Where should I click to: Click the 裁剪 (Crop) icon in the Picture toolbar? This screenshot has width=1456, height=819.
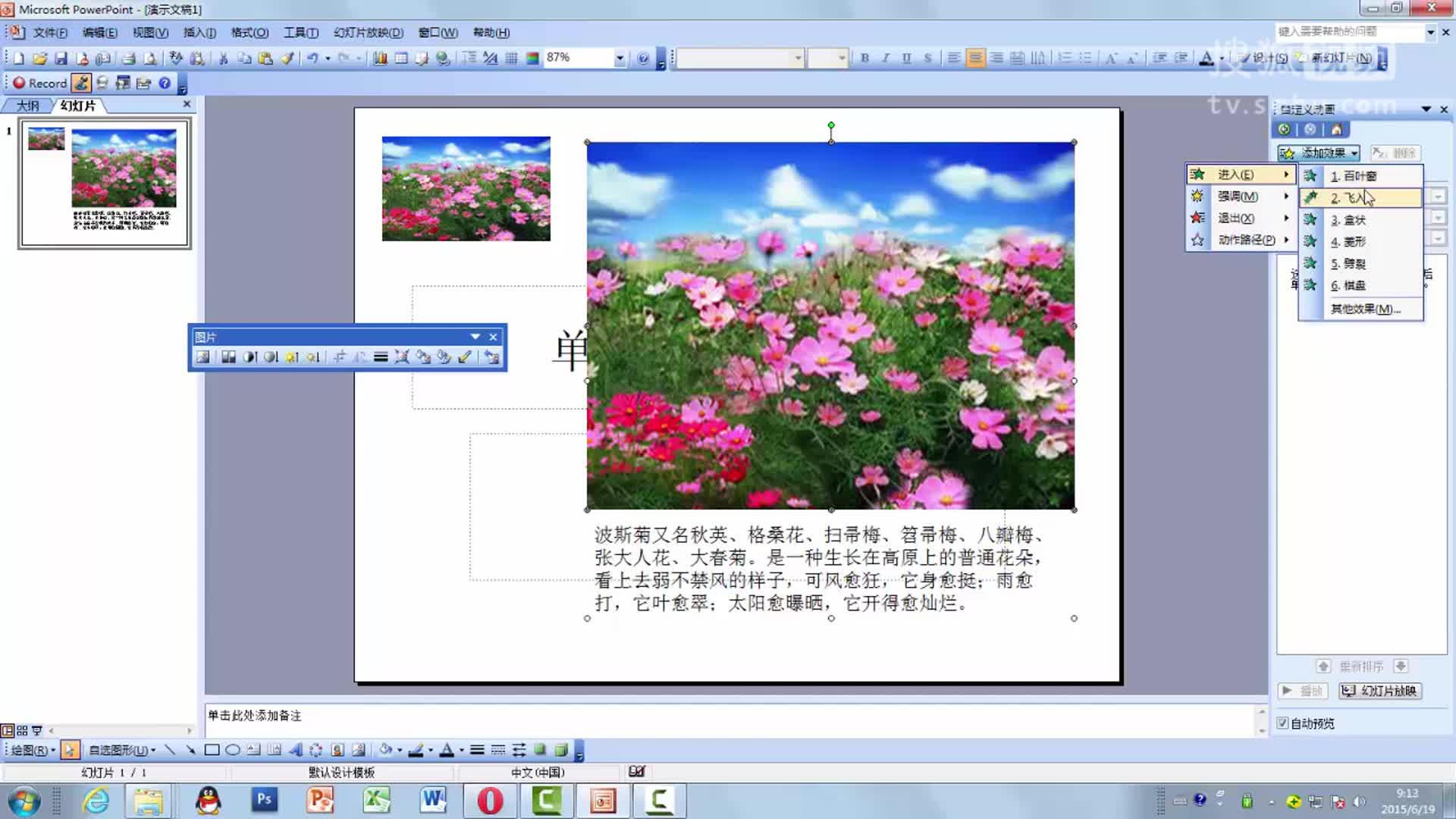tap(342, 356)
